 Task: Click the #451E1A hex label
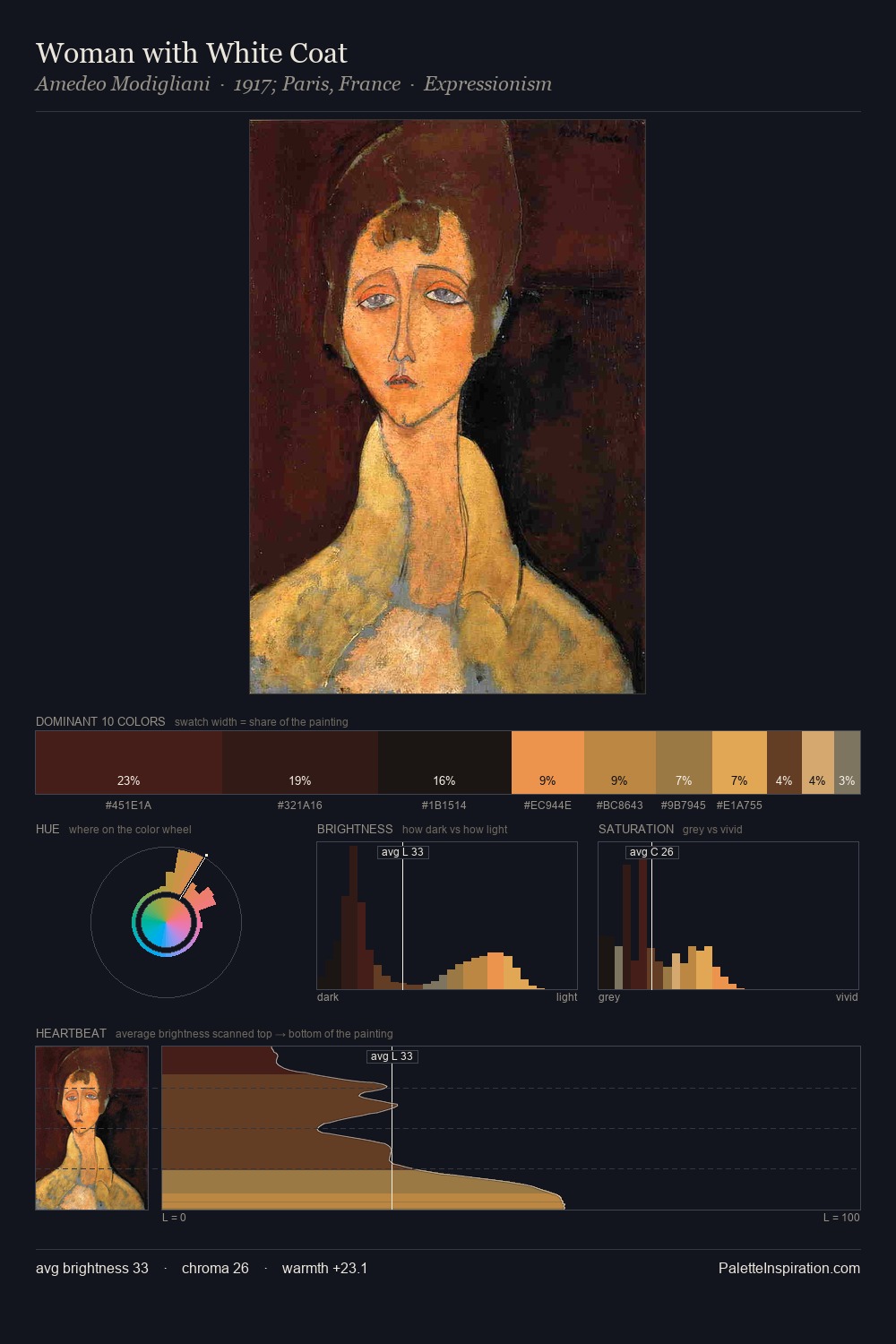(x=129, y=806)
